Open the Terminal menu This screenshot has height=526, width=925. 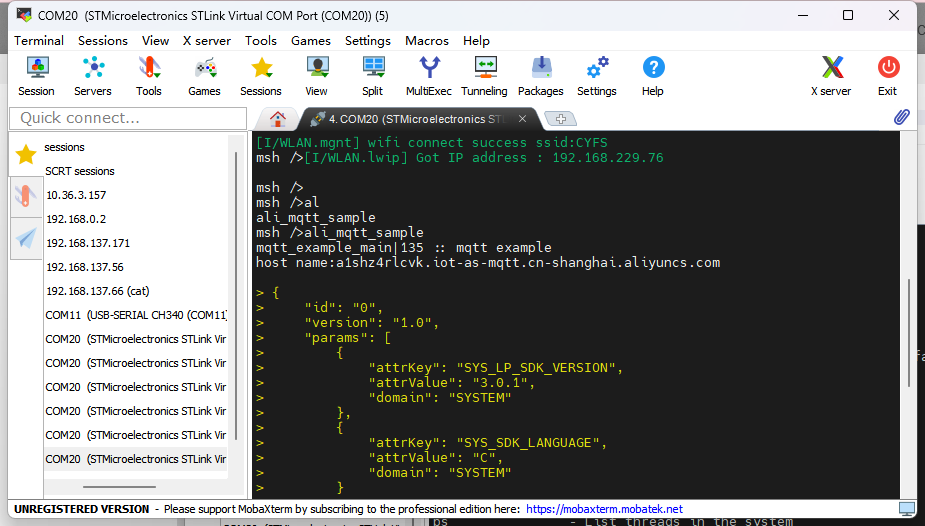tap(39, 41)
